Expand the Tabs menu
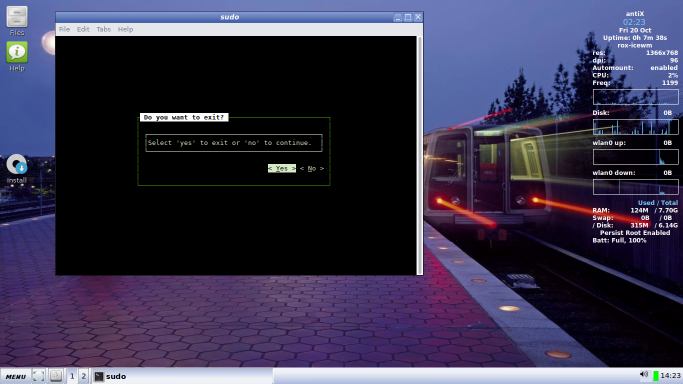This screenshot has width=683, height=384. coord(103,29)
